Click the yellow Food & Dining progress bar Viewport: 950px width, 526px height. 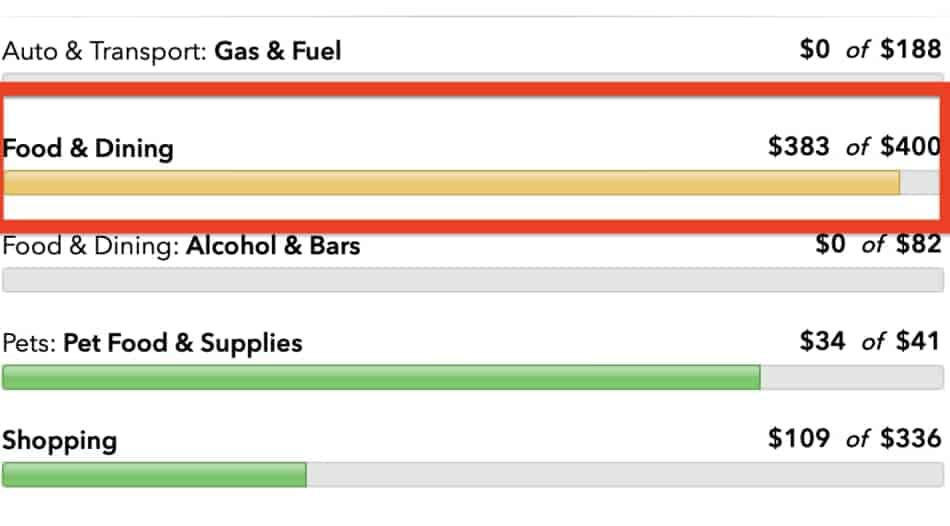pos(451,182)
